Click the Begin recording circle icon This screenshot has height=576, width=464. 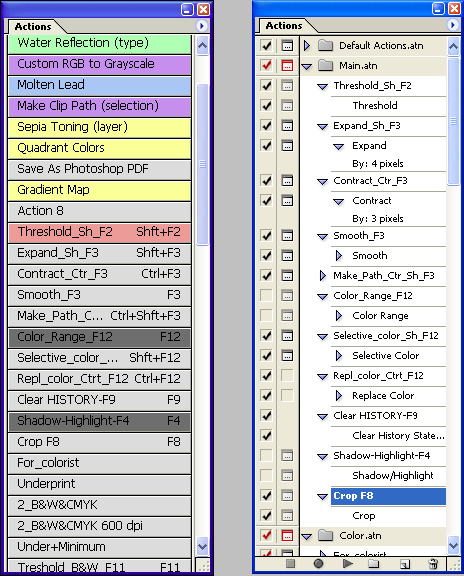coord(318,564)
